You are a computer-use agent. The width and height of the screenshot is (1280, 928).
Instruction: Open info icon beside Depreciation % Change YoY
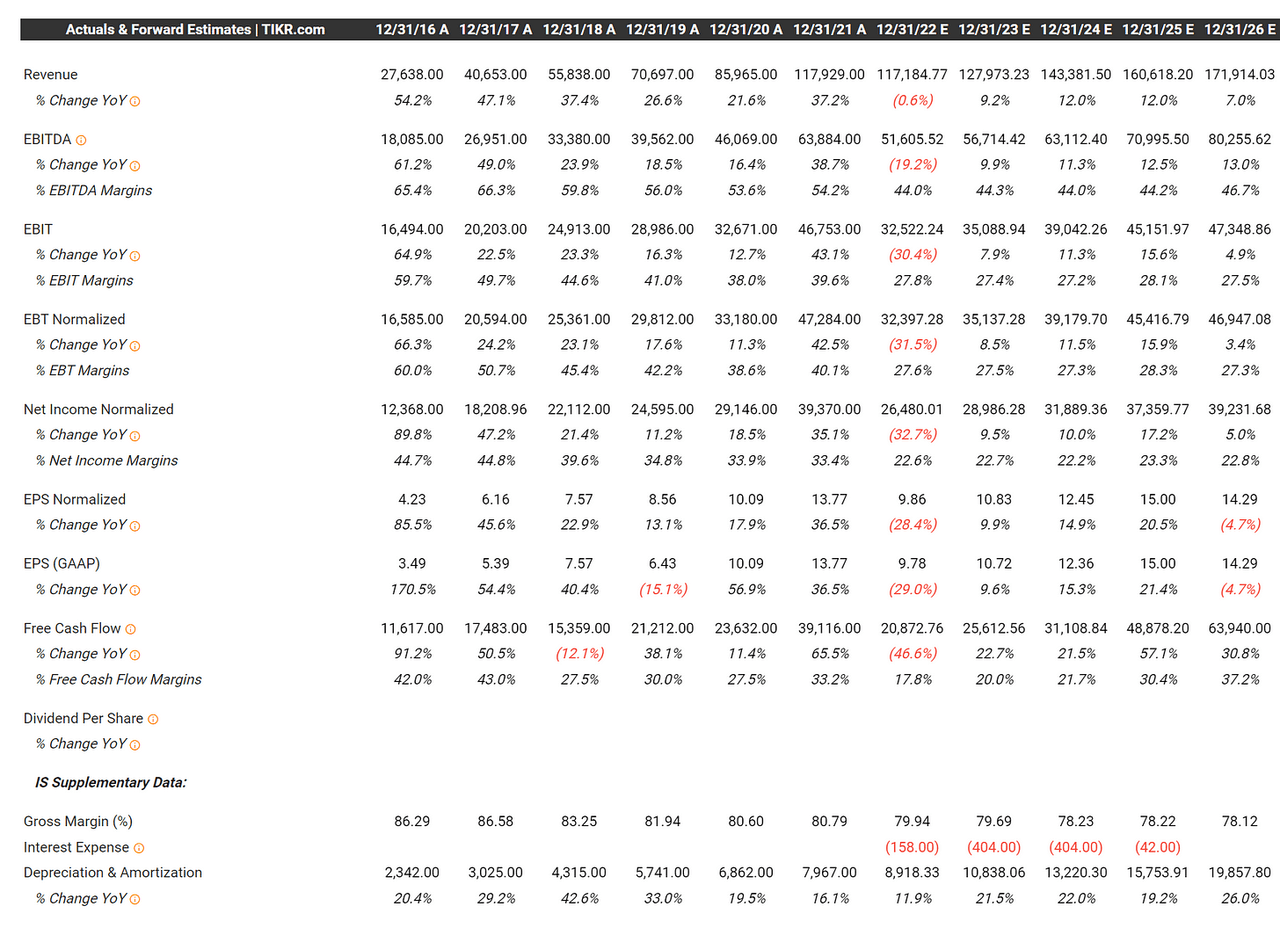(x=135, y=899)
